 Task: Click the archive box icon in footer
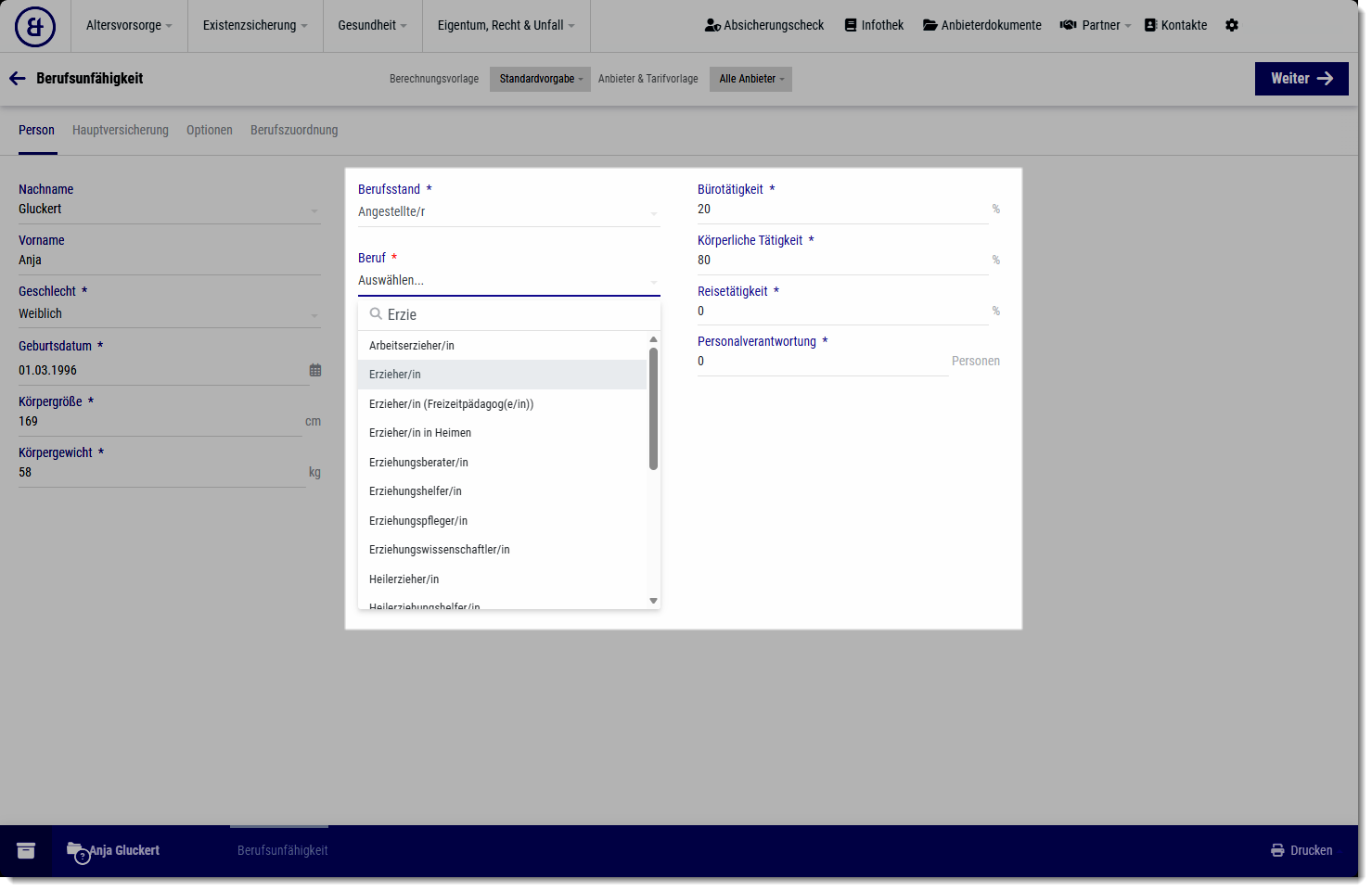click(26, 850)
